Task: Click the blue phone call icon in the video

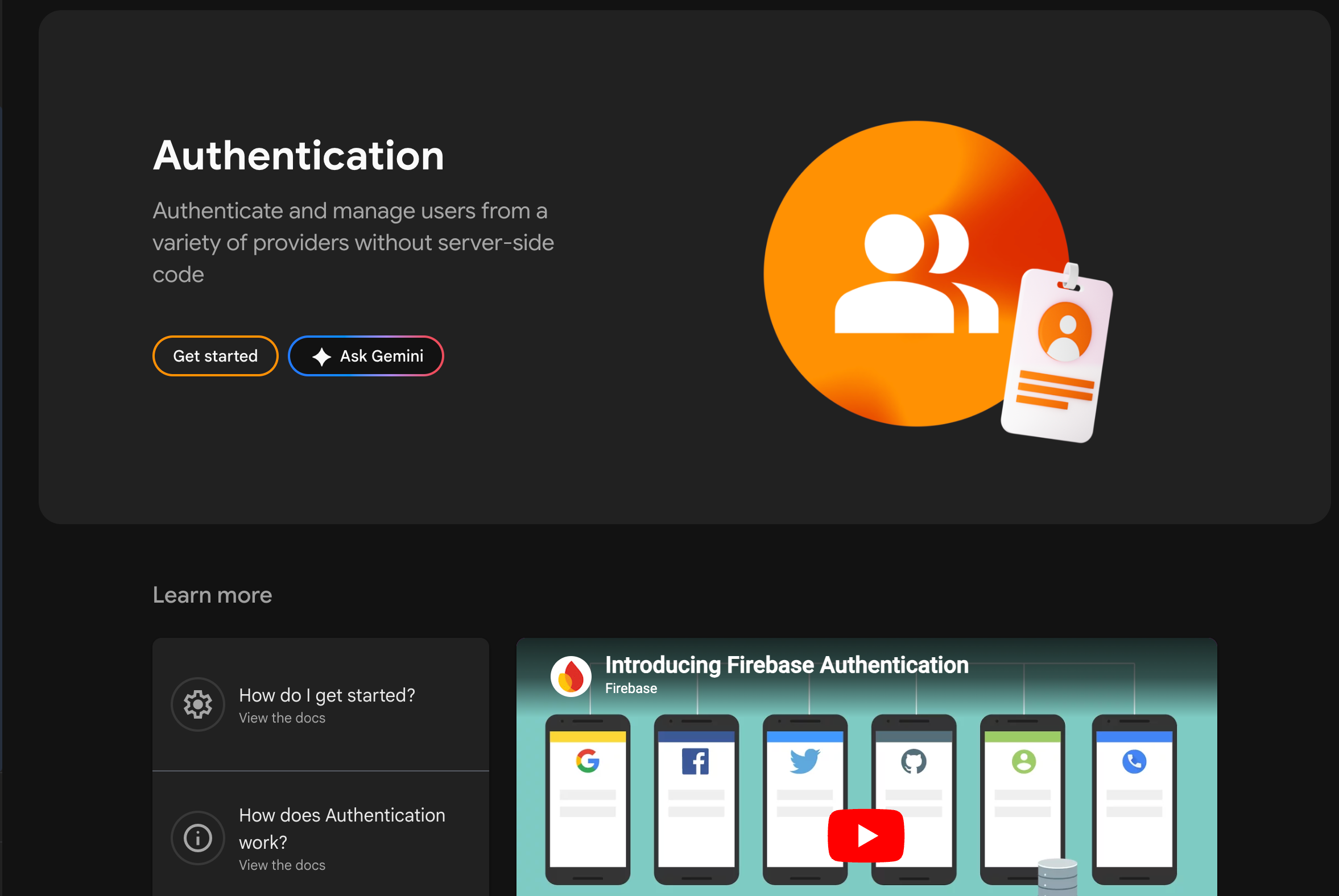Action: coord(1134,762)
